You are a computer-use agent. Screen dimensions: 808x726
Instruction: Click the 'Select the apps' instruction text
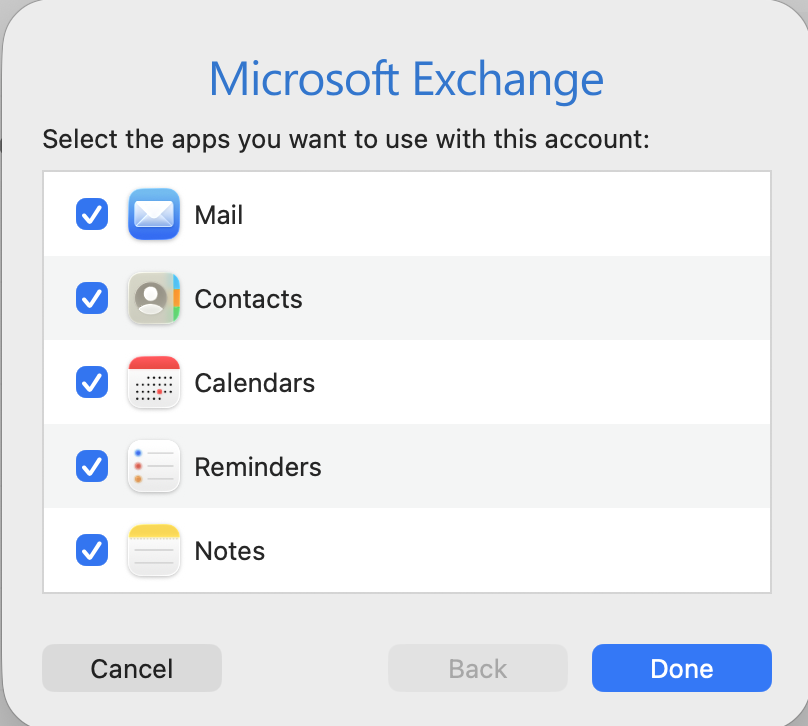[x=346, y=138]
